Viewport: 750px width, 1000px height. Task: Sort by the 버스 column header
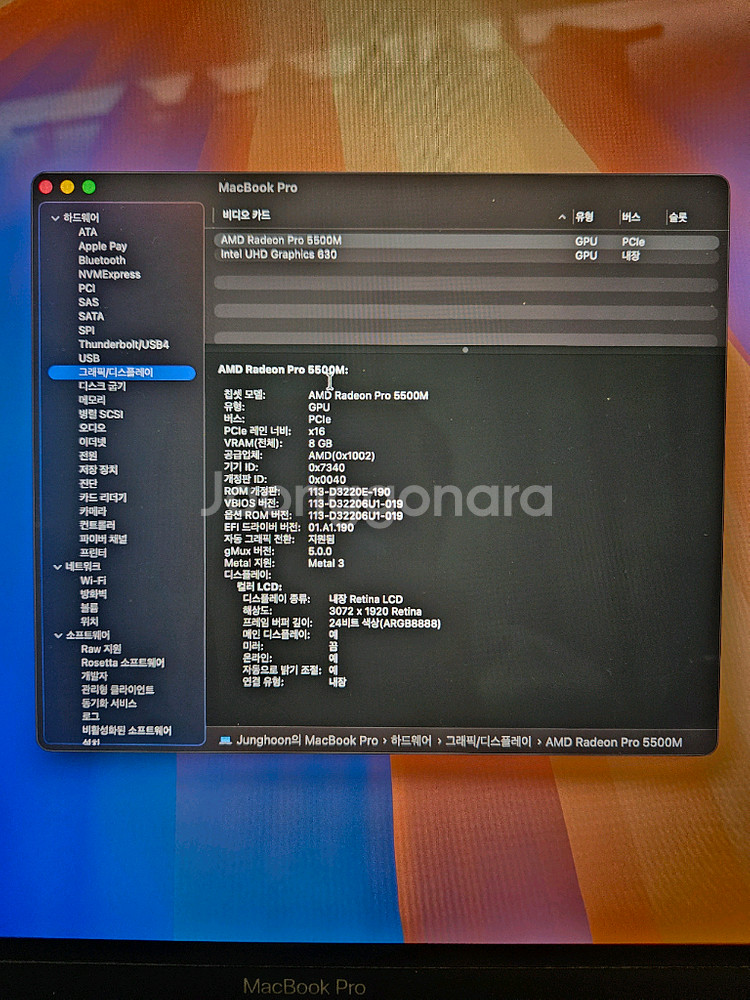(x=631, y=217)
